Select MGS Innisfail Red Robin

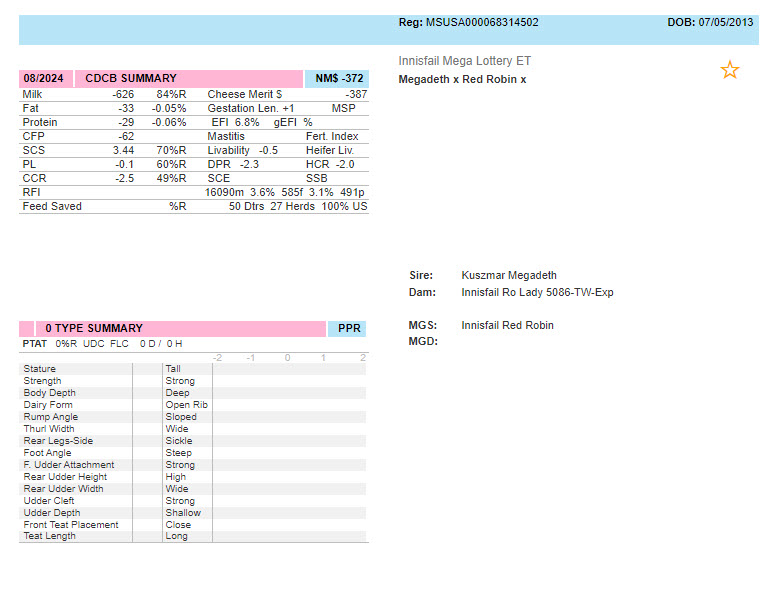point(507,325)
